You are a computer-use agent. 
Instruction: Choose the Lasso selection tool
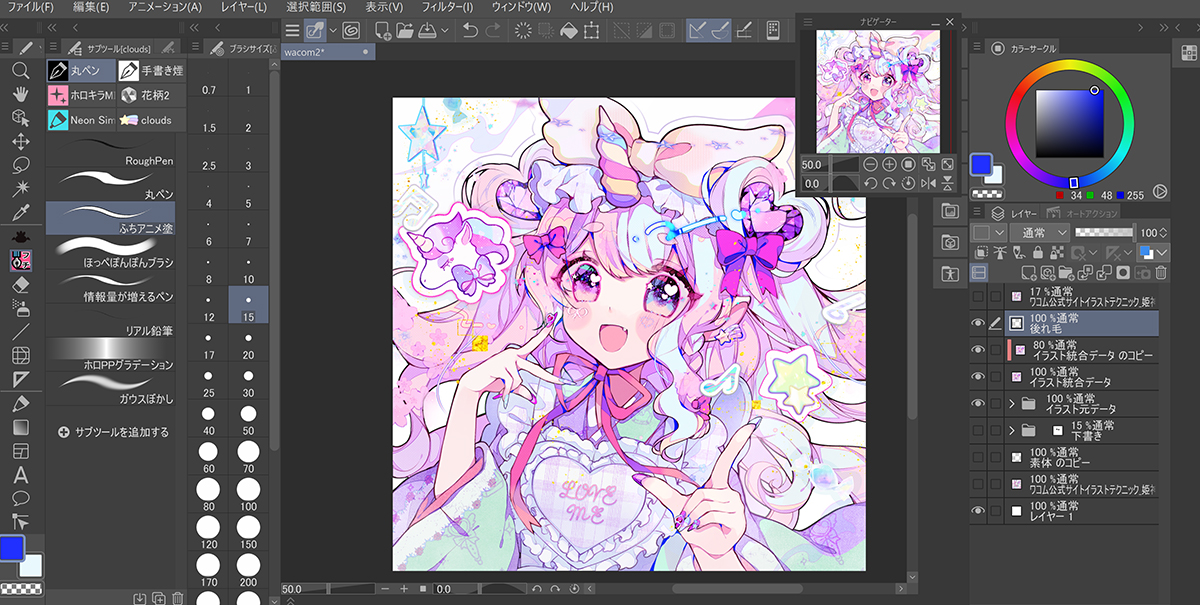19,165
